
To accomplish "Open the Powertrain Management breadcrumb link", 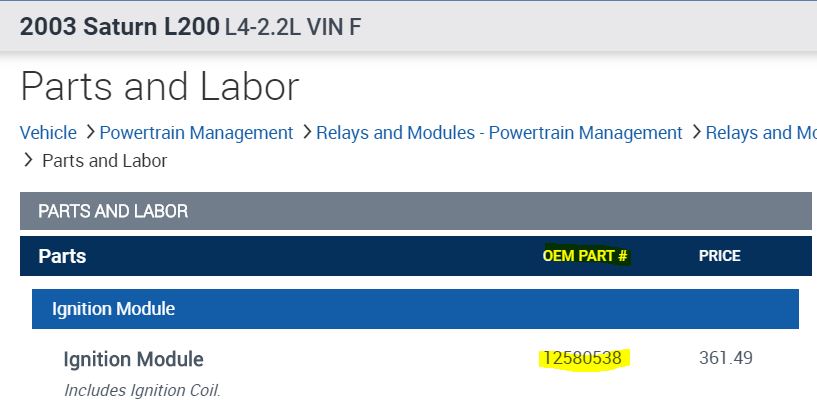I will click(196, 133).
